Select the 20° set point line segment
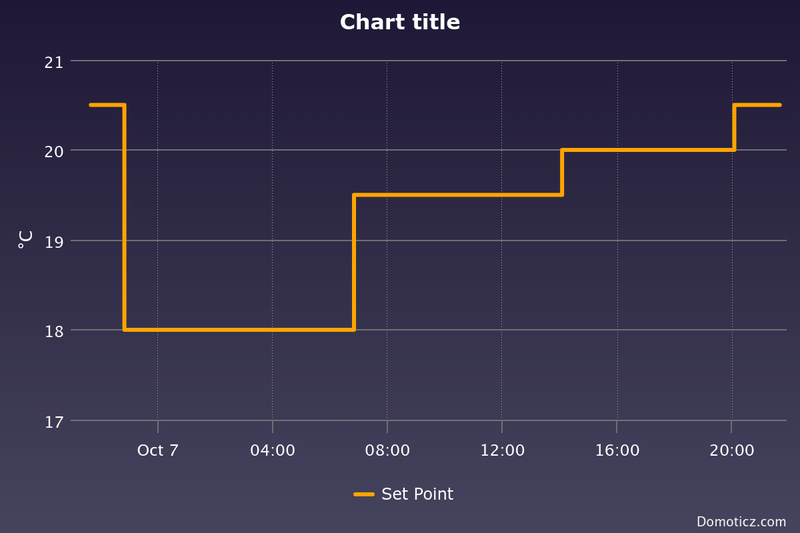The width and height of the screenshot is (800, 533). pyautogui.click(x=648, y=150)
